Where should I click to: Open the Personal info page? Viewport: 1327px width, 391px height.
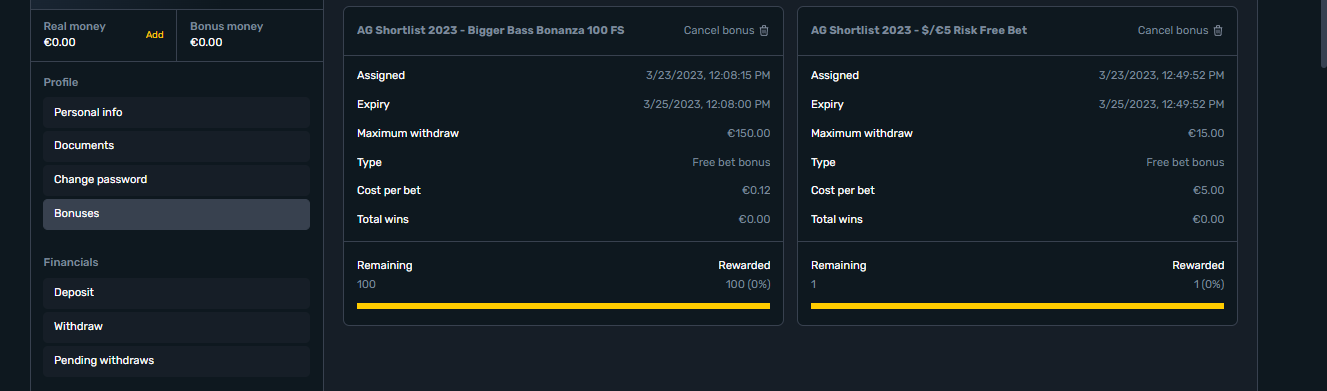coord(176,113)
